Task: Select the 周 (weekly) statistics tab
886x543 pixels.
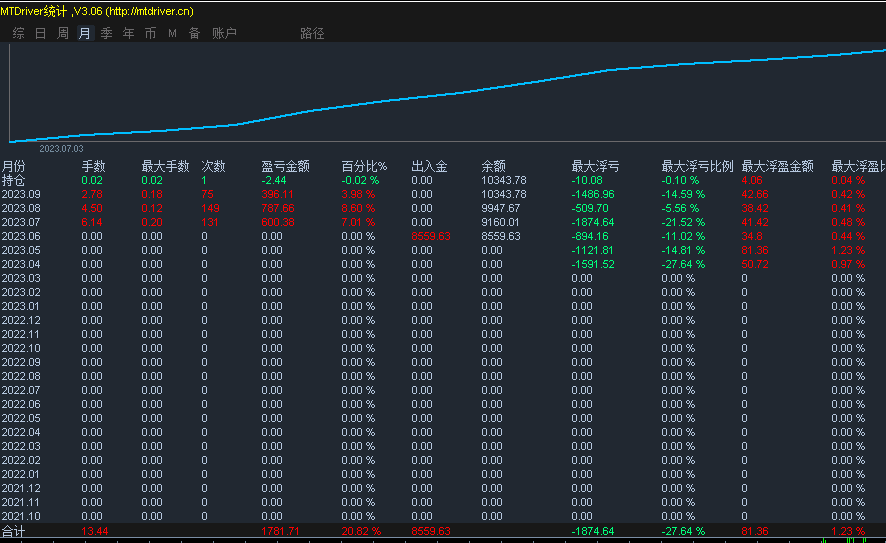Action: click(x=63, y=33)
